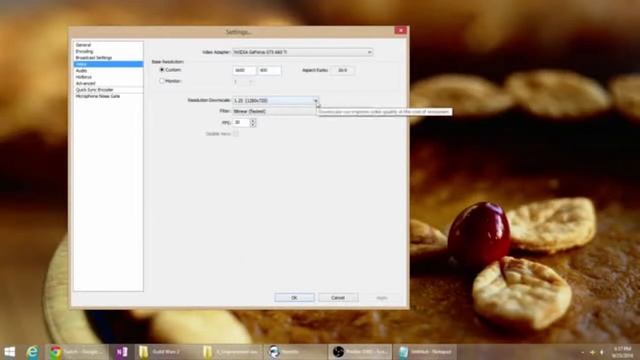Open Advanced in the settings list
640x360 pixels.
(x=85, y=83)
